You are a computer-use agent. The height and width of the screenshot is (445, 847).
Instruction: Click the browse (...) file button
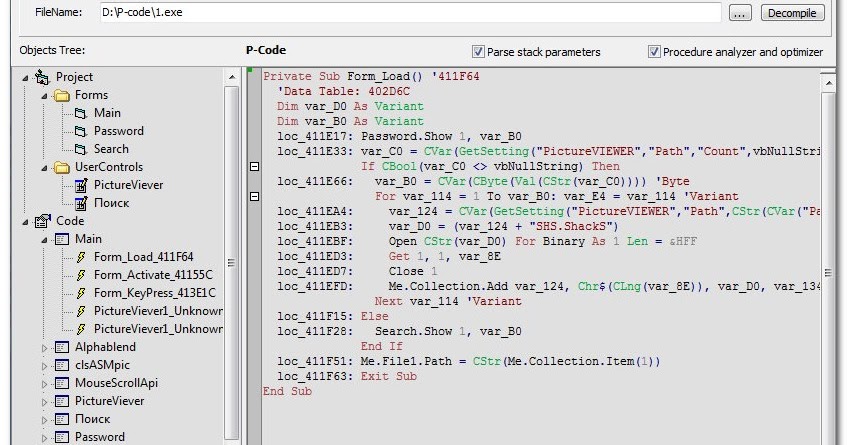tap(740, 12)
